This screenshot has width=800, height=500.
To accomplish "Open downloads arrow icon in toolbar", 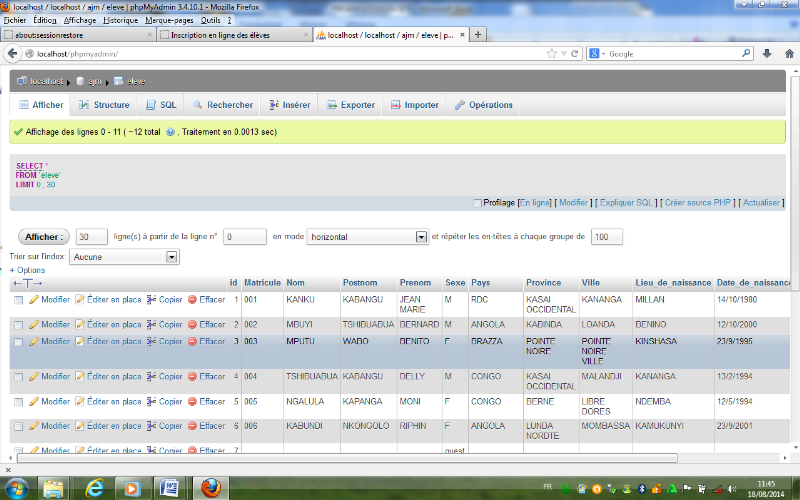I will 767,54.
